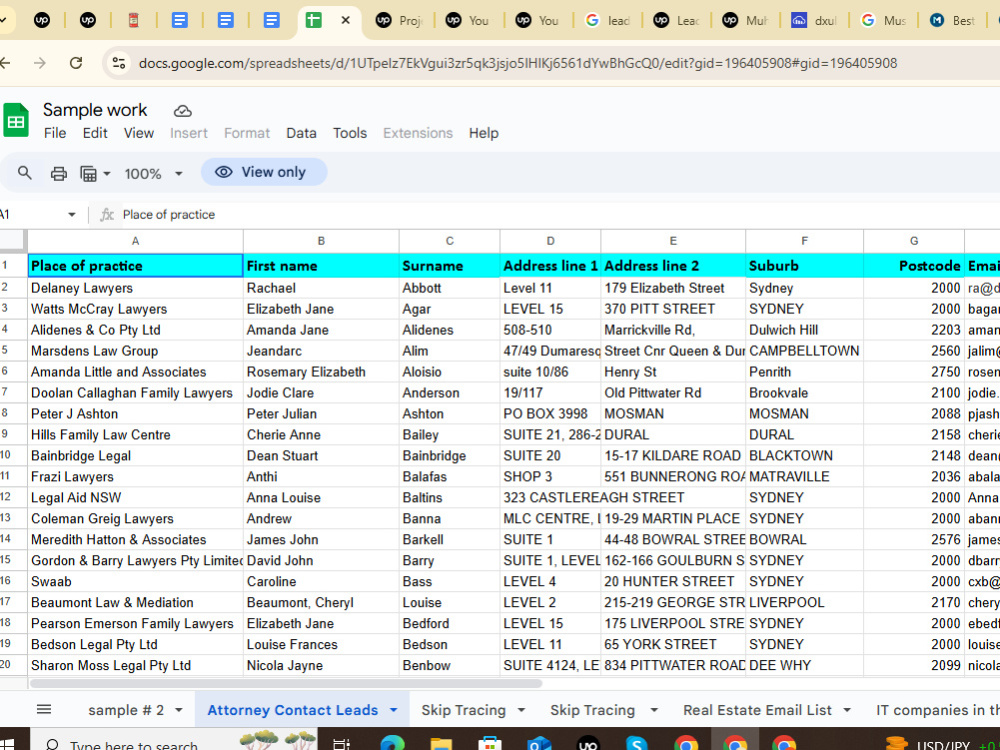The image size is (1000, 750).
Task: Open the Tools menu
Action: pyautogui.click(x=349, y=133)
